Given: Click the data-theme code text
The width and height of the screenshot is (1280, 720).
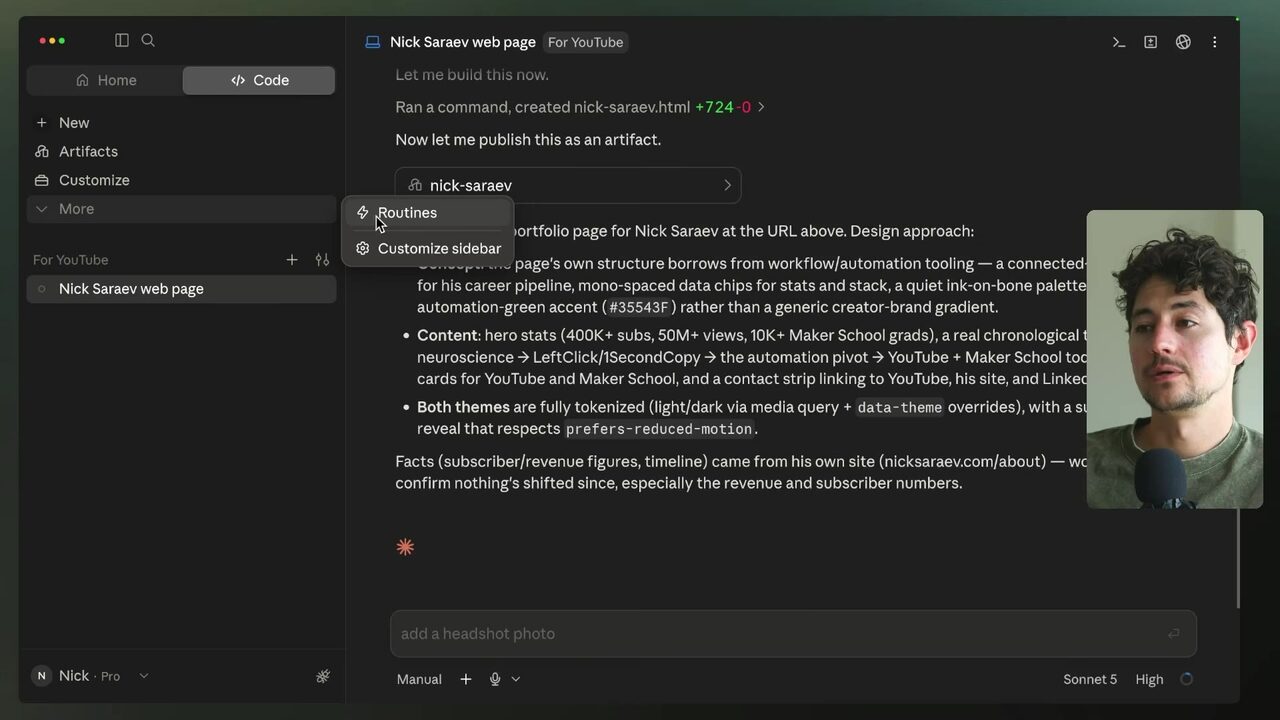Looking at the screenshot, I should (900, 407).
